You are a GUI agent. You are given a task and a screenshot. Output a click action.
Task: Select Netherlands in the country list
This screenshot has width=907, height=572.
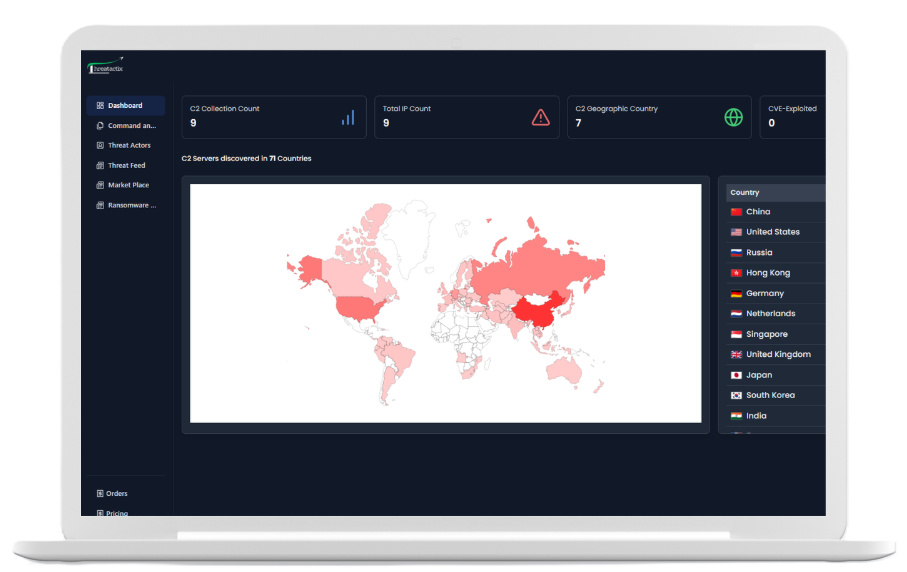point(776,313)
